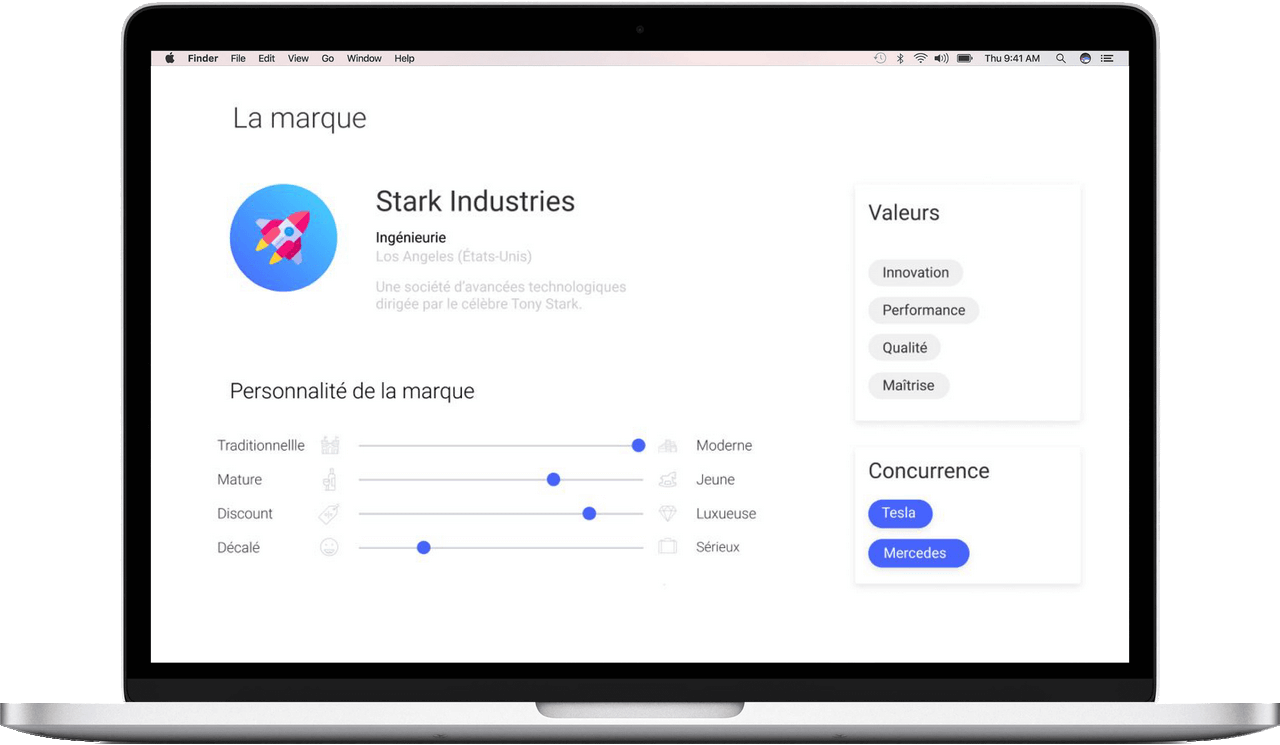
Task: Click the Jeune icon beside the slider
Action: [667, 480]
